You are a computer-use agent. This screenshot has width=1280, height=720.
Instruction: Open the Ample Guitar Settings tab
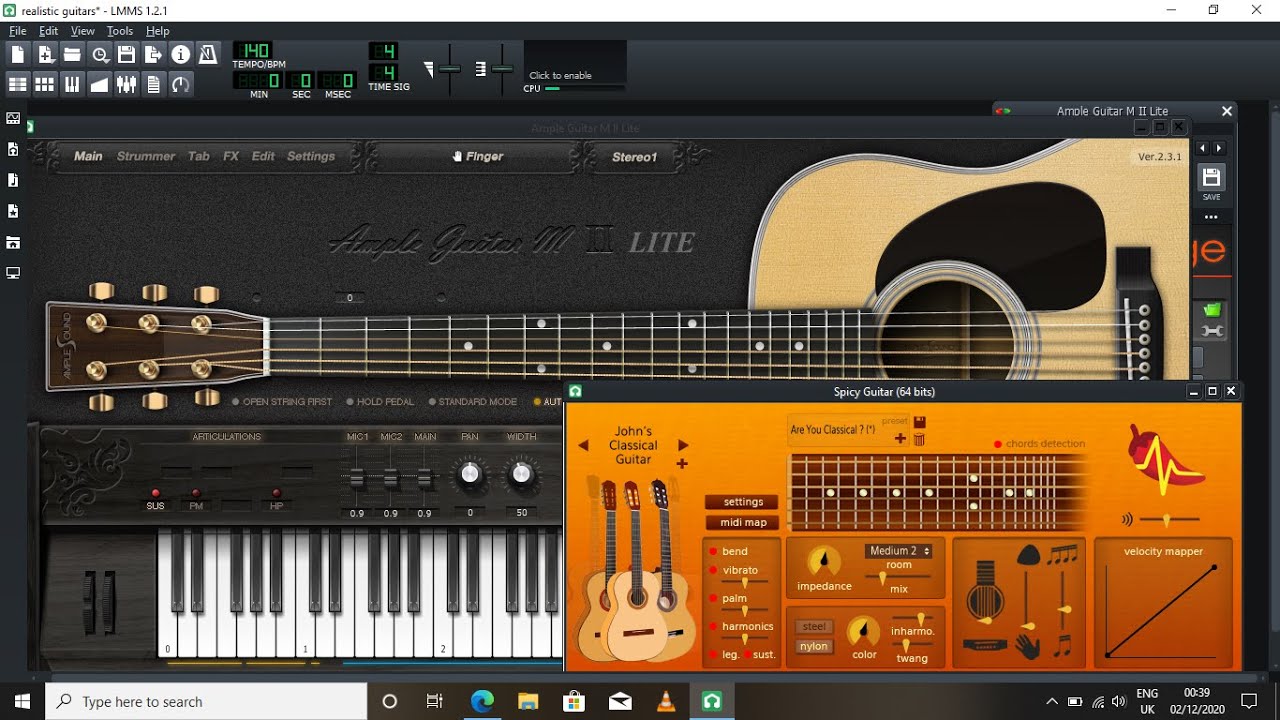coord(311,156)
